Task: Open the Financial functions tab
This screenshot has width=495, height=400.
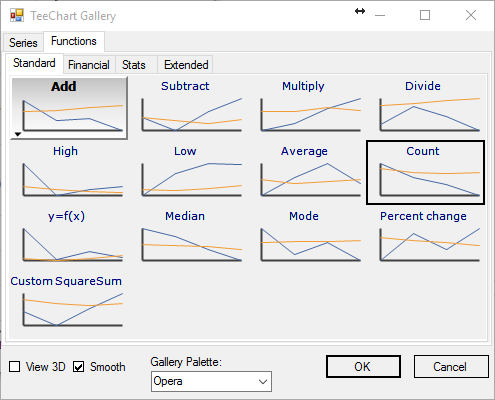Action: coord(89,65)
